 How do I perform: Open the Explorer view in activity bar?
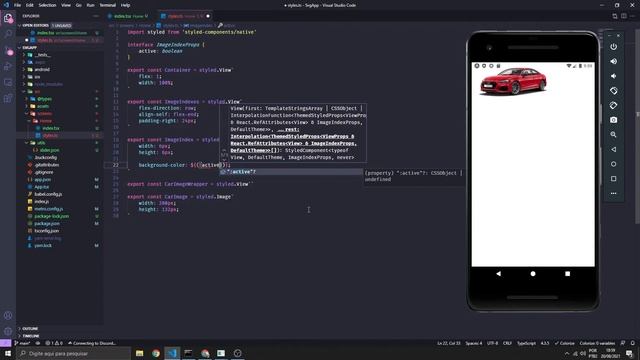click(8, 18)
